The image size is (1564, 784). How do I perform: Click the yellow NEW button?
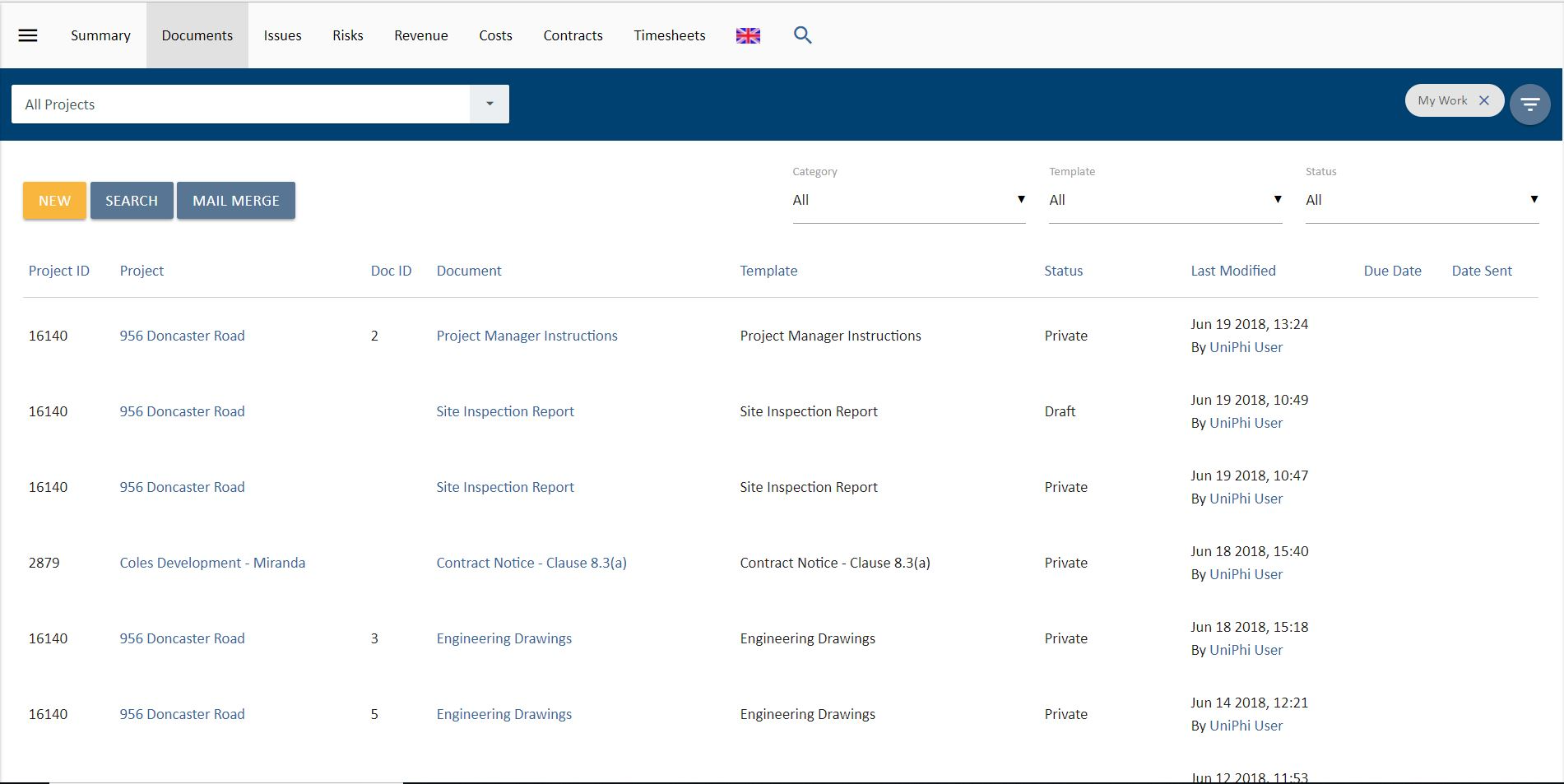(x=54, y=201)
